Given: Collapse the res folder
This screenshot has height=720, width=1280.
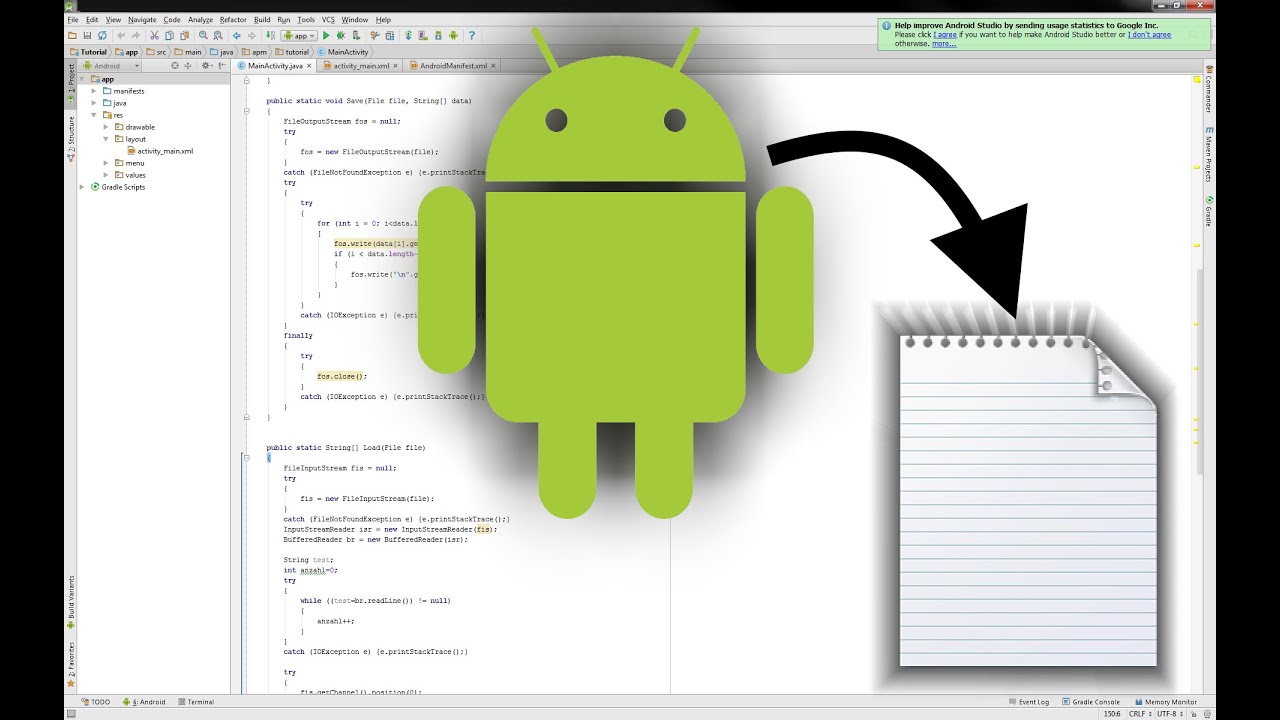Looking at the screenshot, I should pos(94,115).
